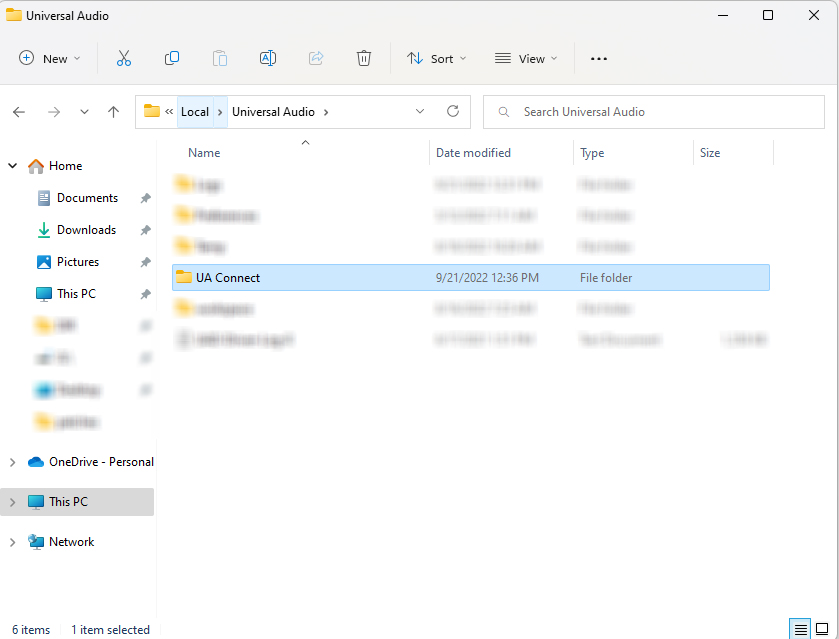
Task: Refresh the current folder view
Action: pyautogui.click(x=453, y=112)
